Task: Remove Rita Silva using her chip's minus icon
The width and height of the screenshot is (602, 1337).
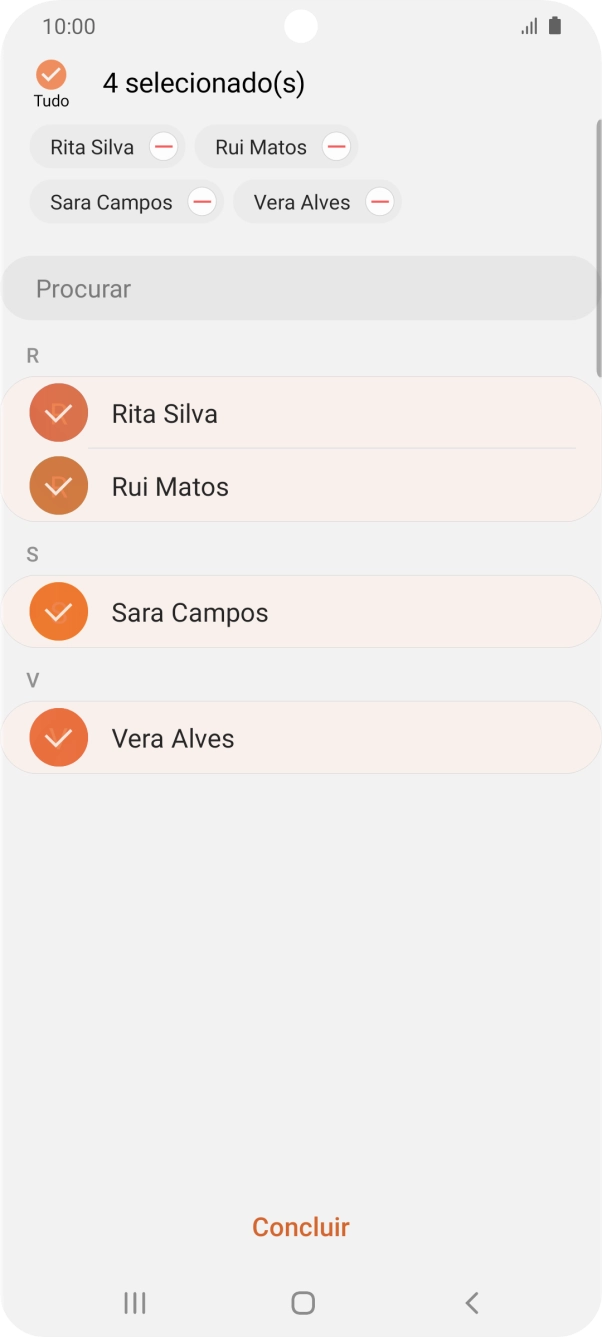Action: pyautogui.click(x=161, y=146)
